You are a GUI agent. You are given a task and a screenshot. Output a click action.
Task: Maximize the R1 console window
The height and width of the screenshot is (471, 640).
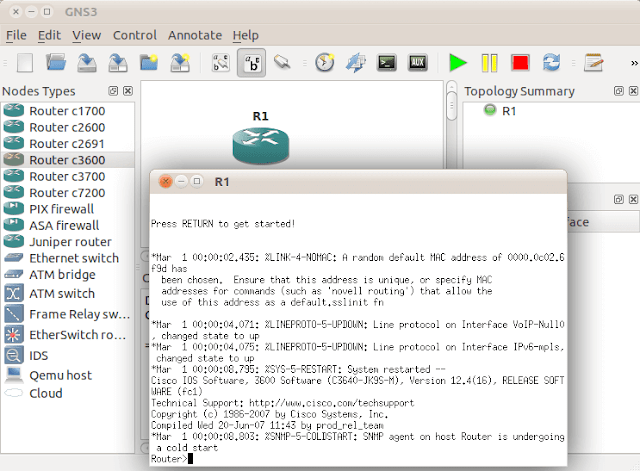point(197,181)
